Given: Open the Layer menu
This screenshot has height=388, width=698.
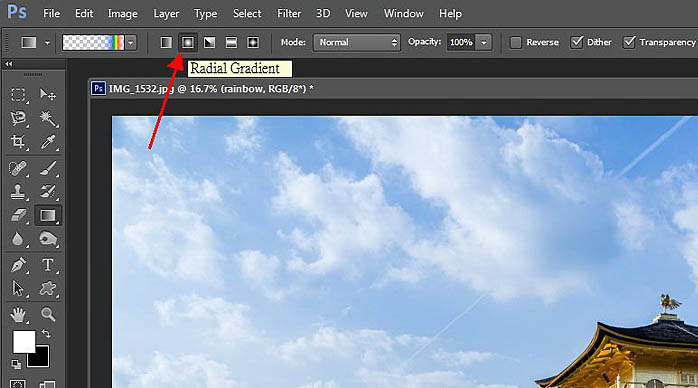Looking at the screenshot, I should [x=166, y=14].
